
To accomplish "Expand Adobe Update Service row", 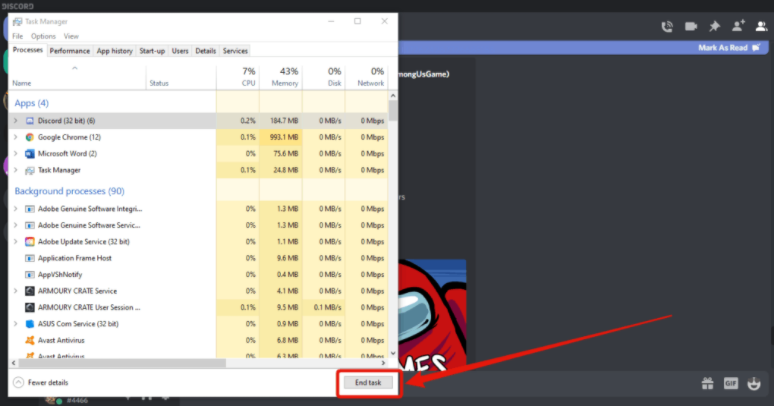I will (x=15, y=242).
